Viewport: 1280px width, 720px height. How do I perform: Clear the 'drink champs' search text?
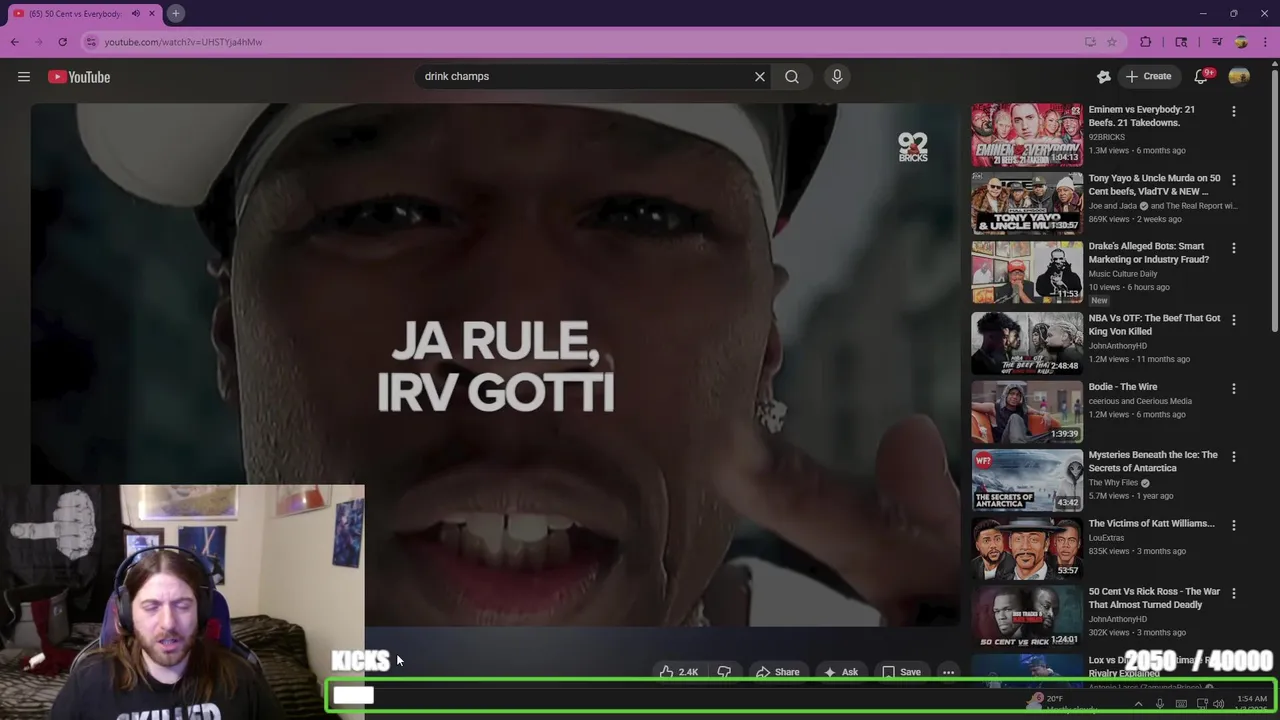760,76
